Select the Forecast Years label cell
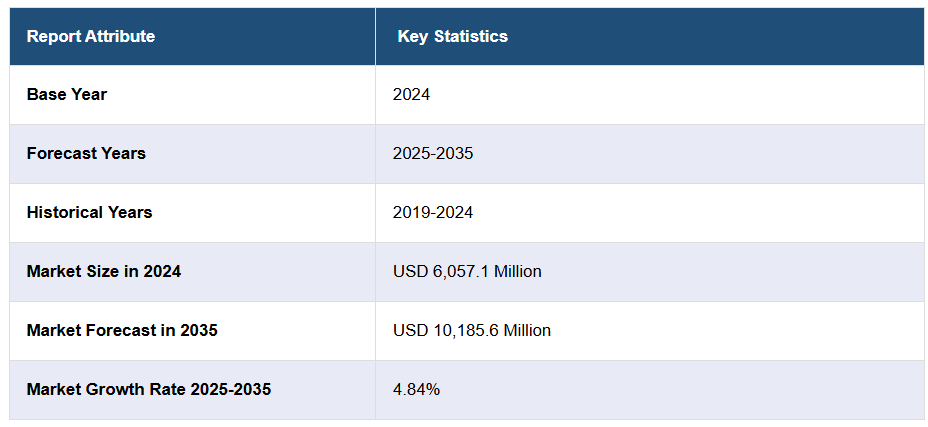928x427 pixels. click(86, 154)
